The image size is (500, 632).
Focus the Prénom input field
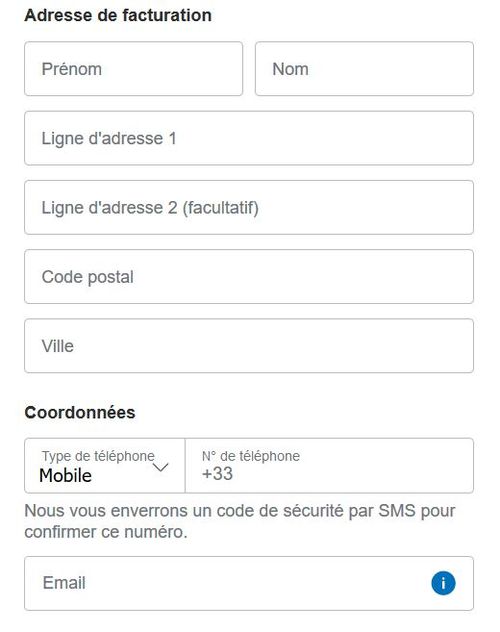[133, 69]
